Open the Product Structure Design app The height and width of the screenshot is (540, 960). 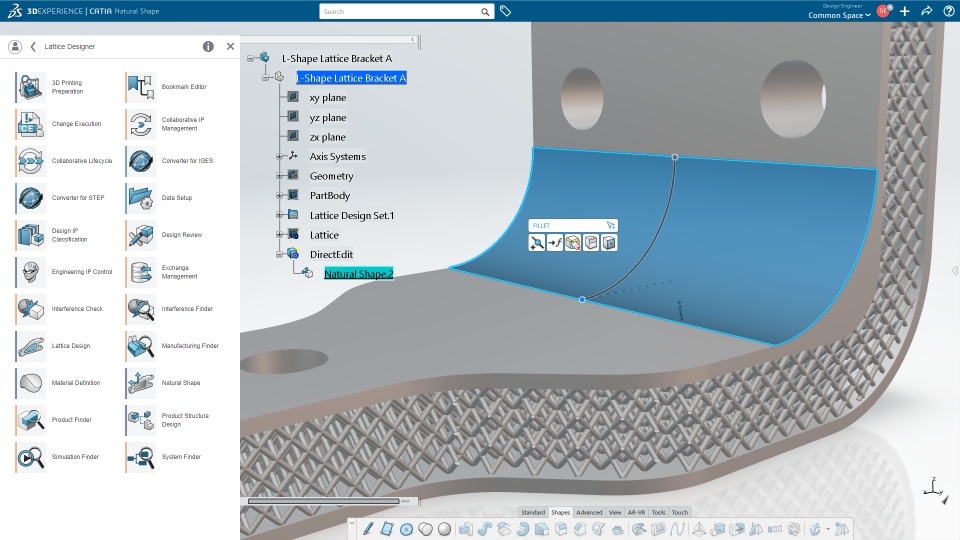[x=141, y=420]
